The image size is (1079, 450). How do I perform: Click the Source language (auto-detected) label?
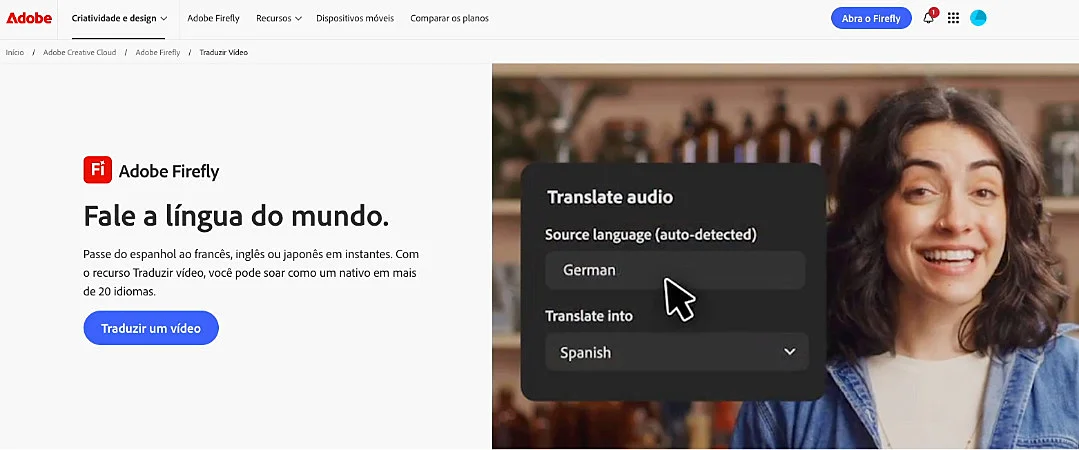651,235
